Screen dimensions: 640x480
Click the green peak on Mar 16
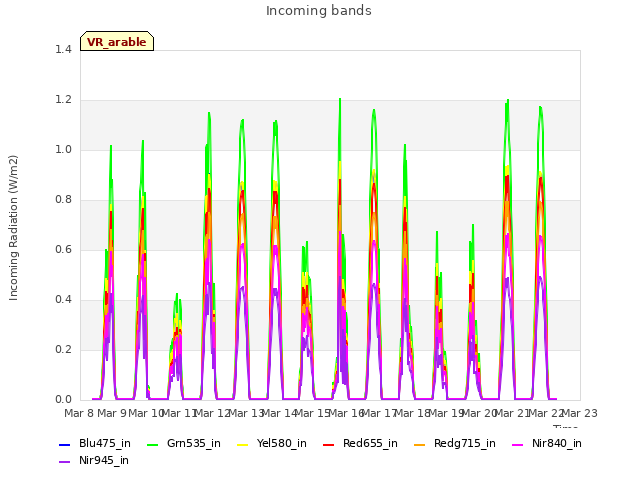340,99
